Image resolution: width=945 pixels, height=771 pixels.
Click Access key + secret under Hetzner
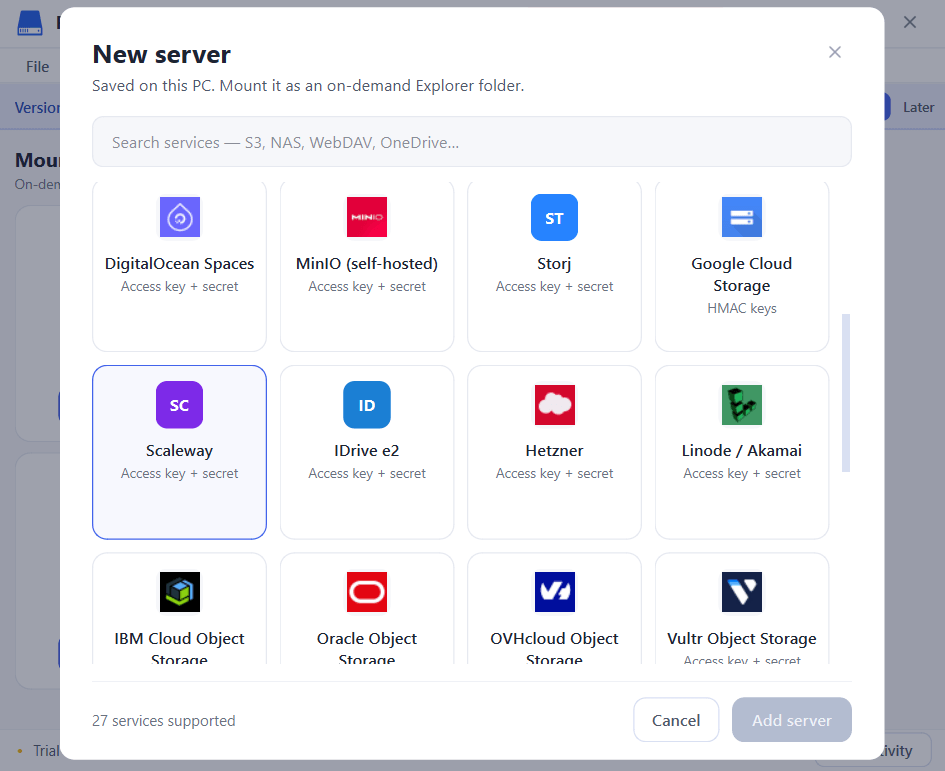point(554,473)
